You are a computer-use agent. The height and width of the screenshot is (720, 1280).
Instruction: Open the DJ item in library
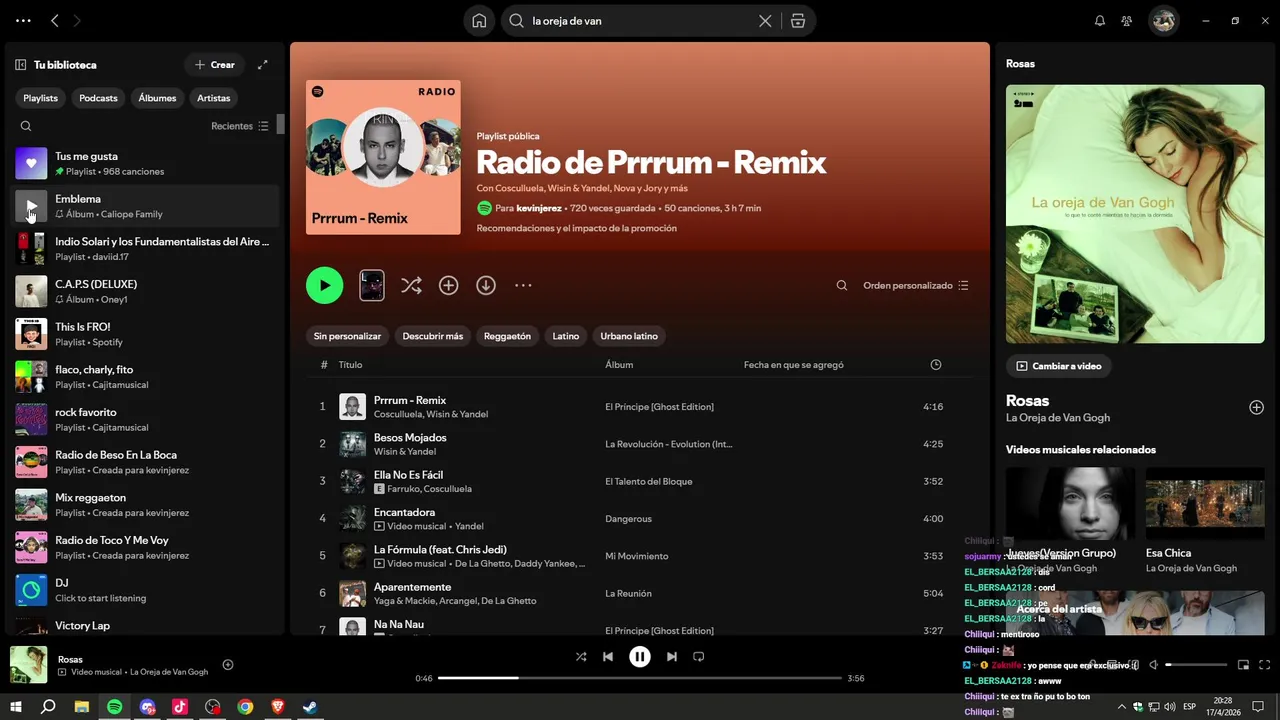pyautogui.click(x=145, y=590)
